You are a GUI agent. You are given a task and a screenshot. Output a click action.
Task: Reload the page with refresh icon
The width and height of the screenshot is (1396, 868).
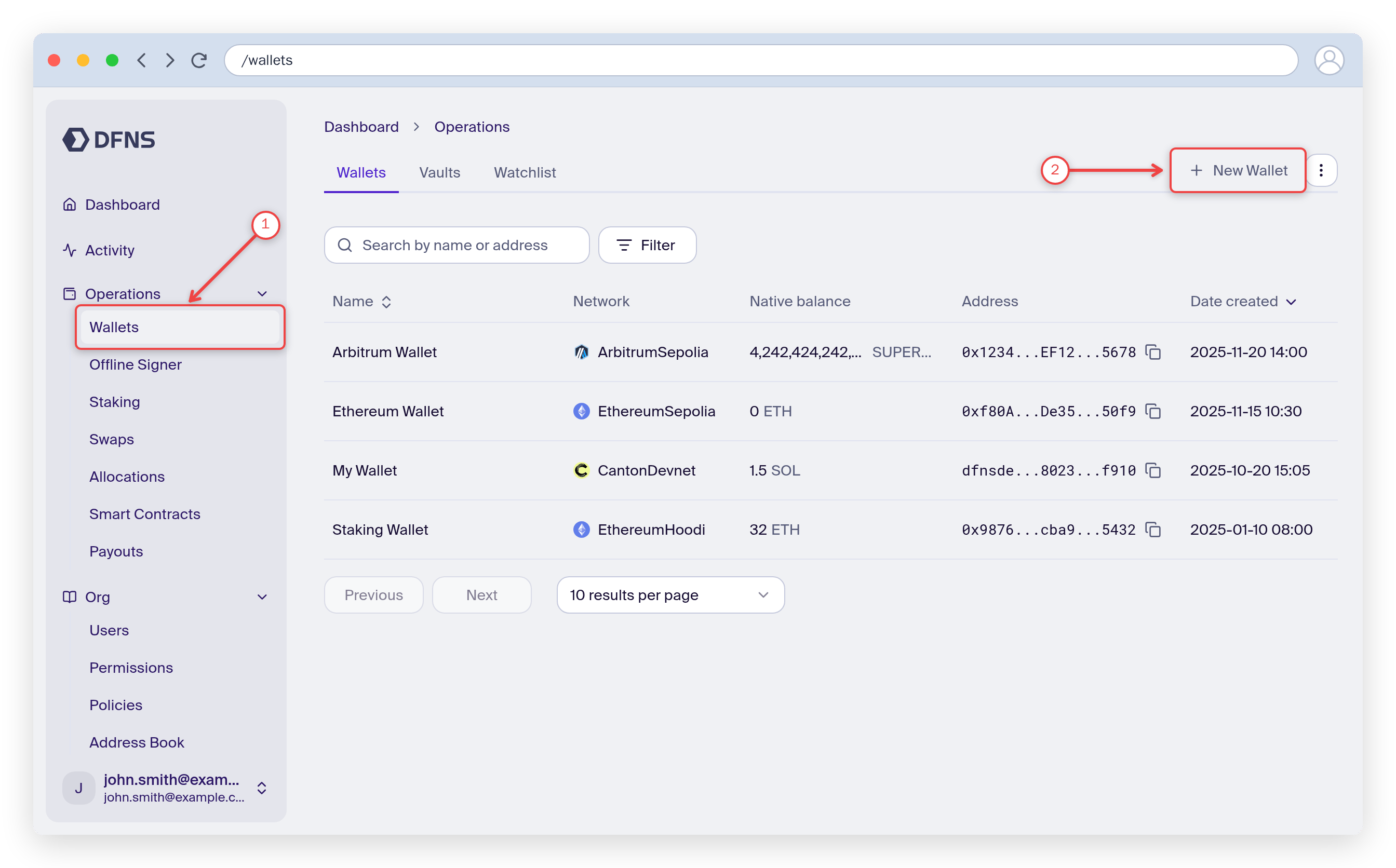click(199, 60)
